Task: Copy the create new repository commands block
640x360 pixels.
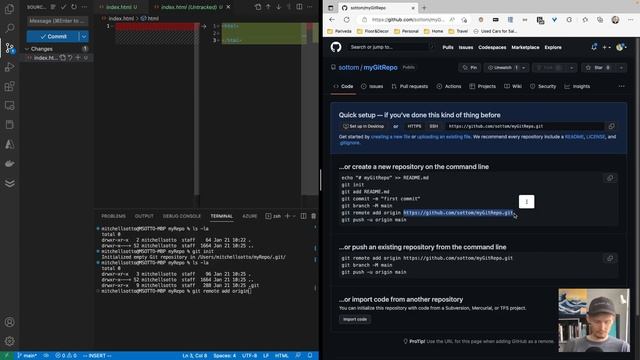Action: pos(610,178)
